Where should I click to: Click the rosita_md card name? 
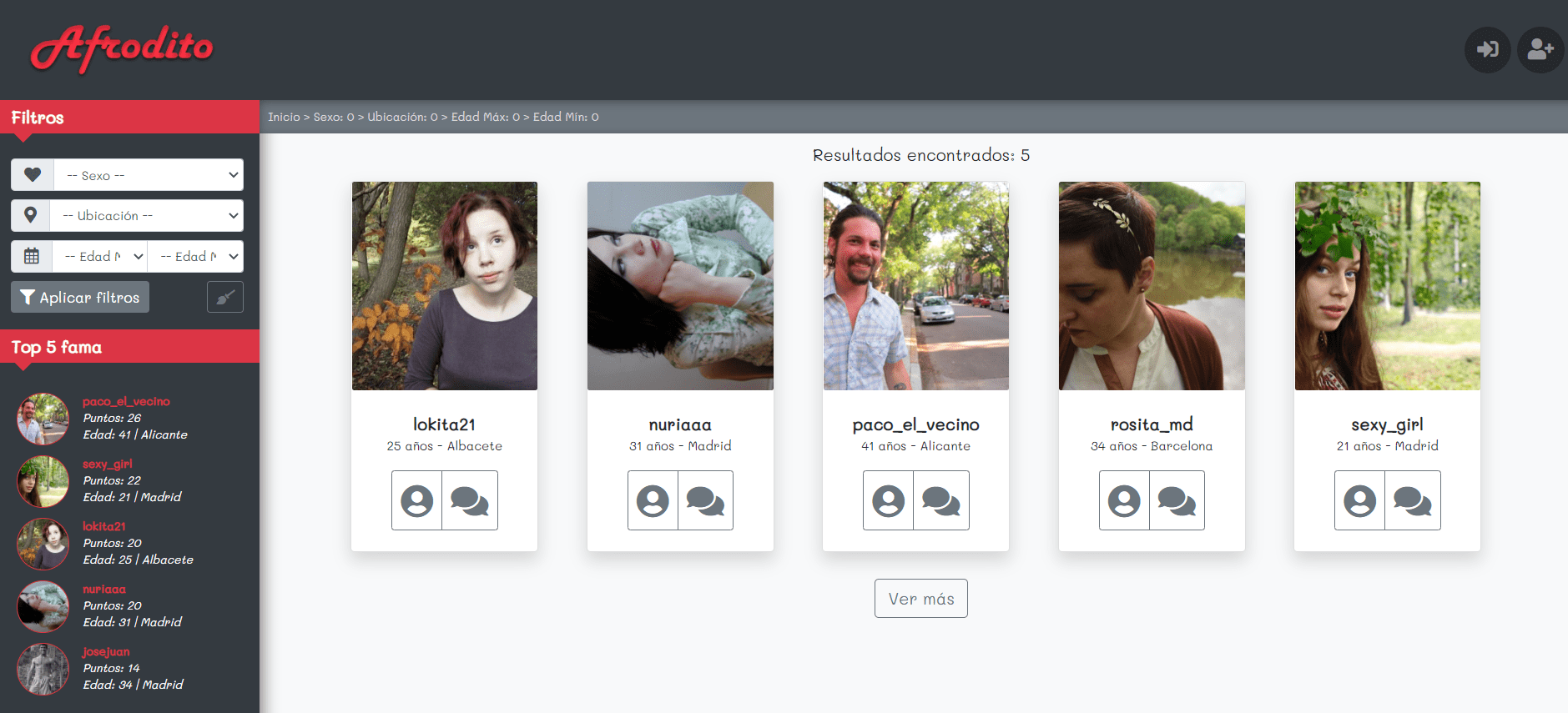1152,425
